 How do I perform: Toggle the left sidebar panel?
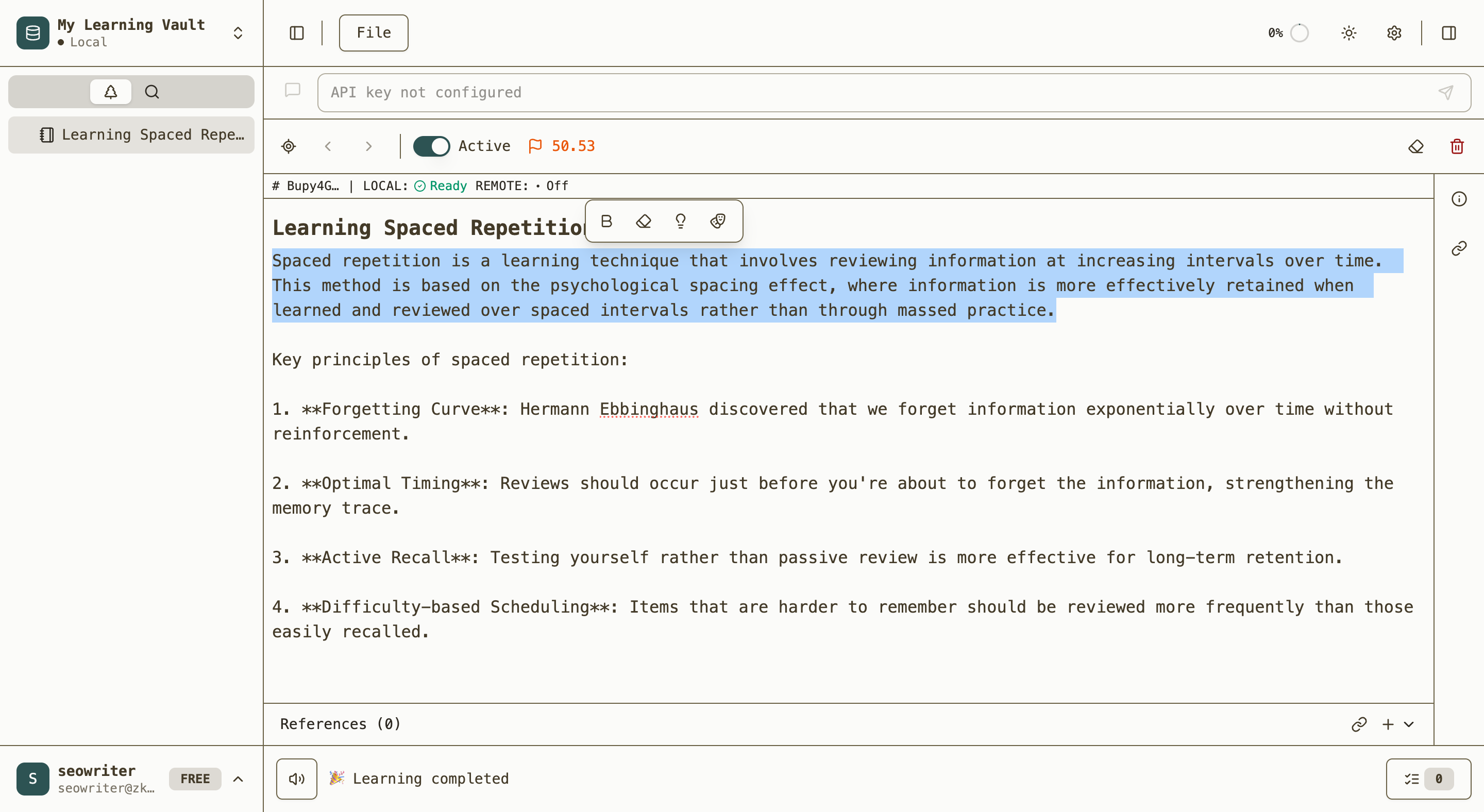point(296,33)
